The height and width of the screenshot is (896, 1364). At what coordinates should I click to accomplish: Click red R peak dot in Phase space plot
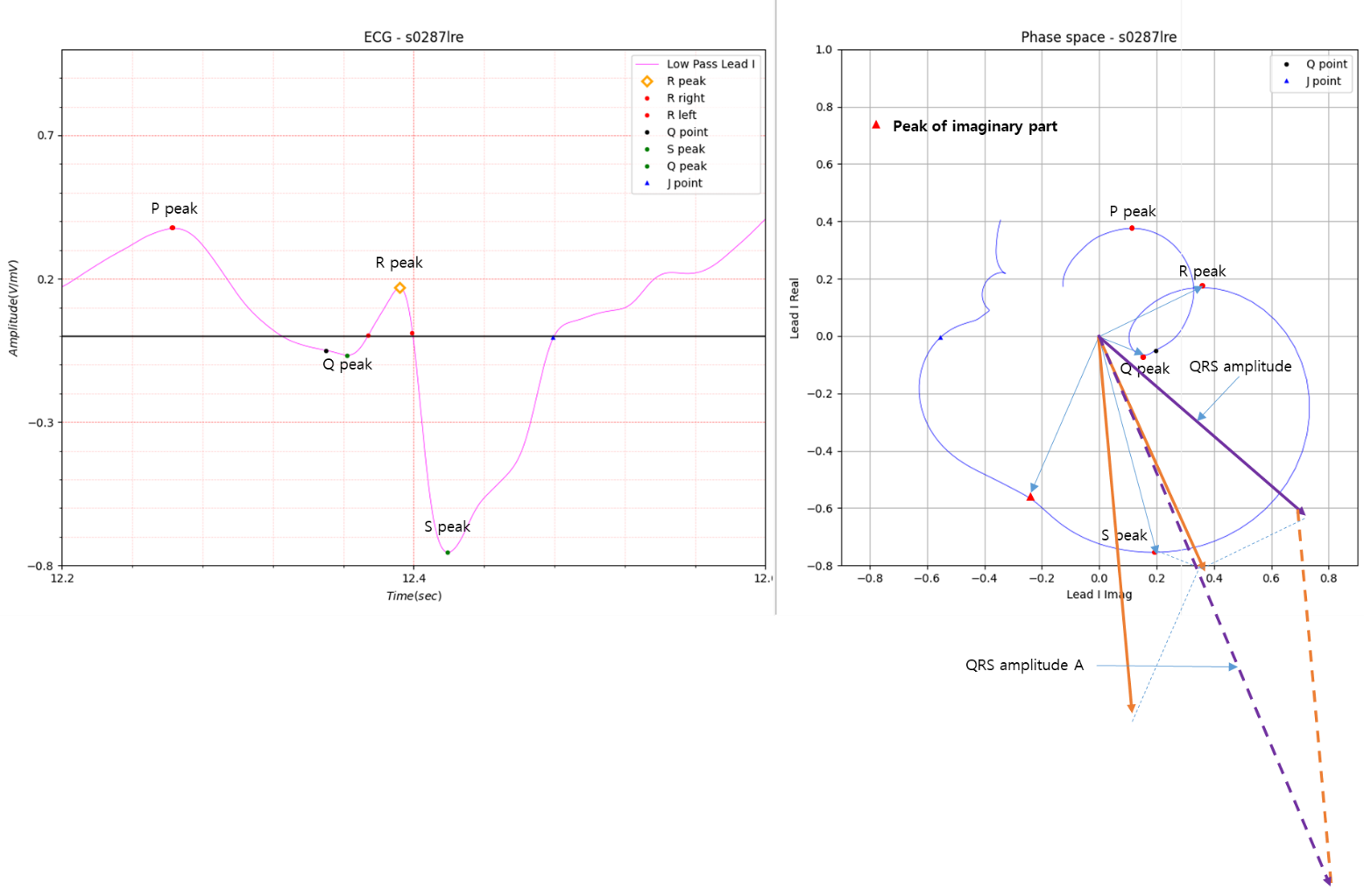pyautogui.click(x=1202, y=286)
